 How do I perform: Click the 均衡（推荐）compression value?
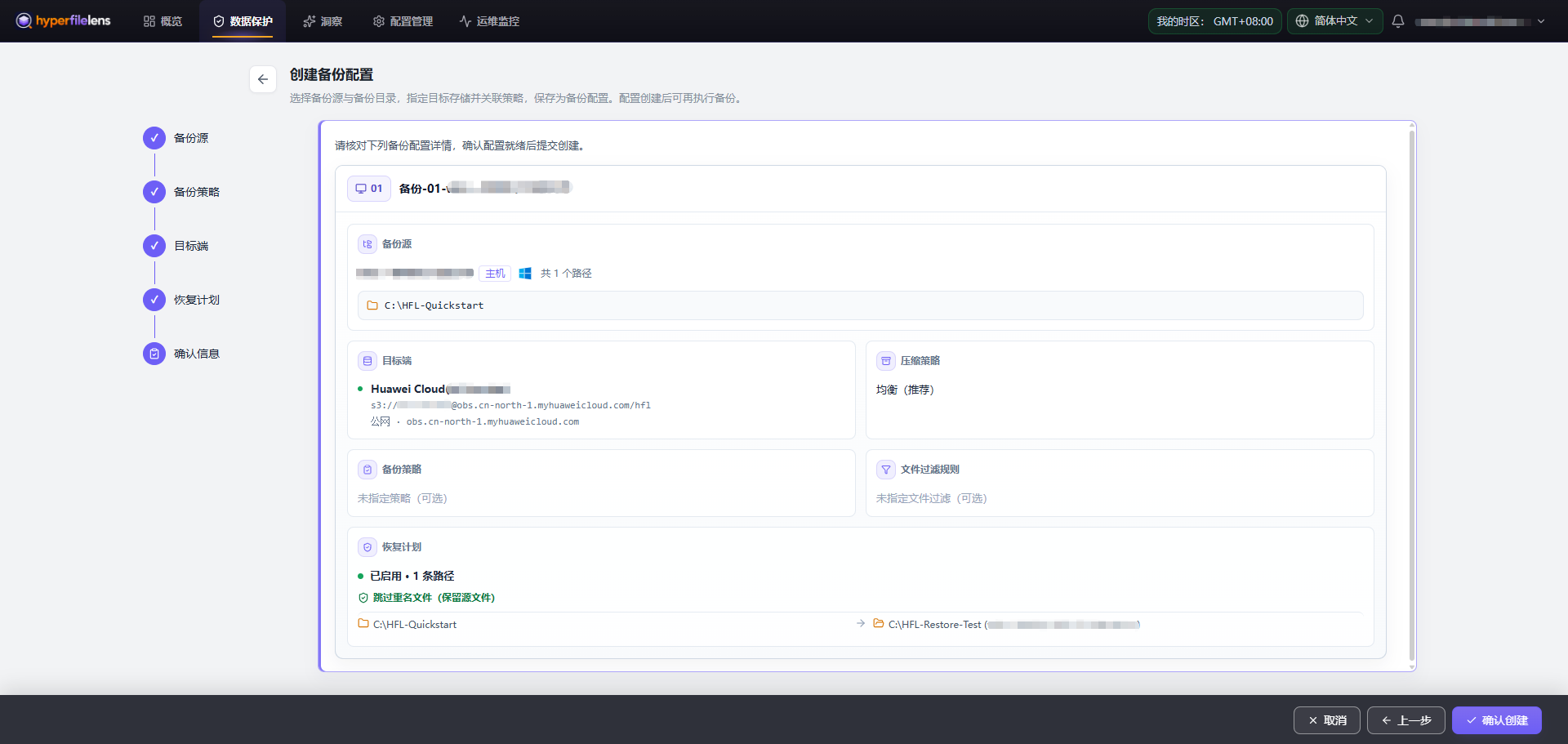pyautogui.click(x=905, y=390)
